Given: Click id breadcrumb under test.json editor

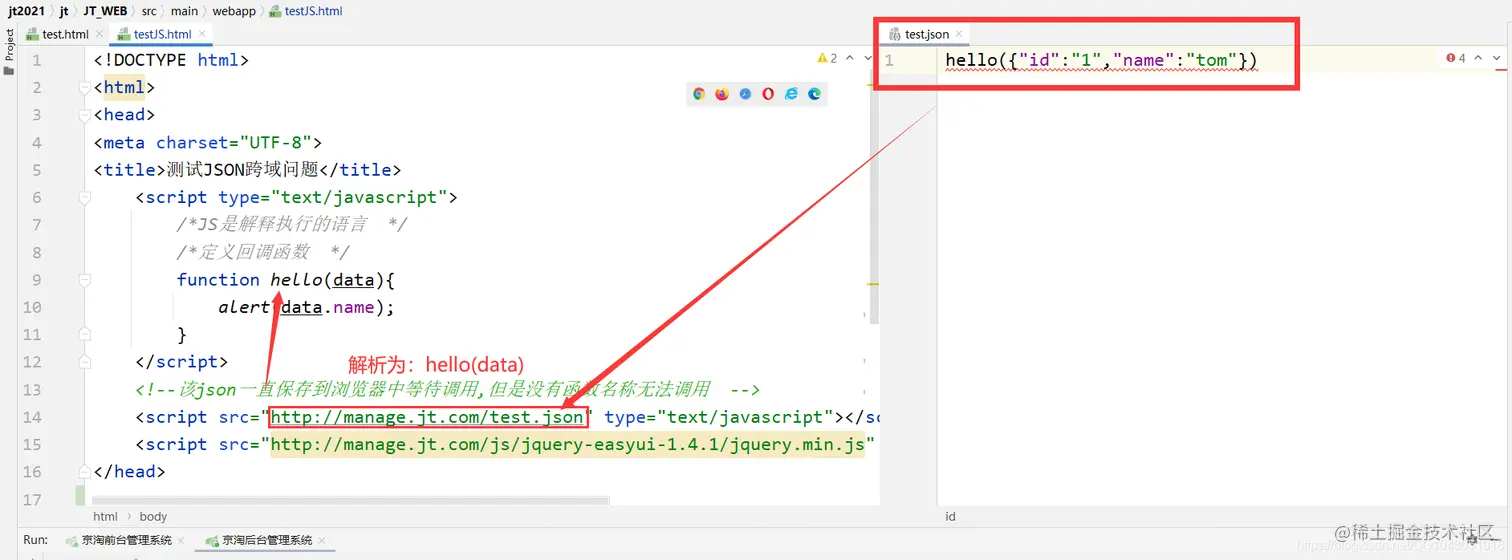Looking at the screenshot, I should pos(951,517).
